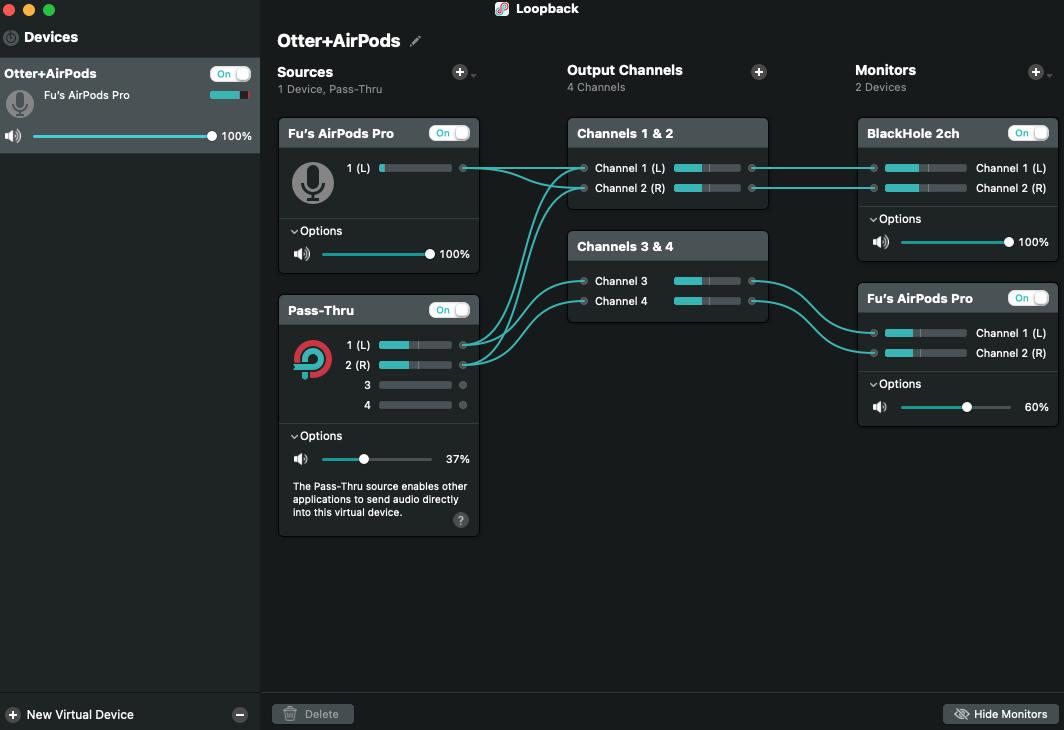
Task: Click the minus icon to remove virtual device
Action: tap(240, 714)
